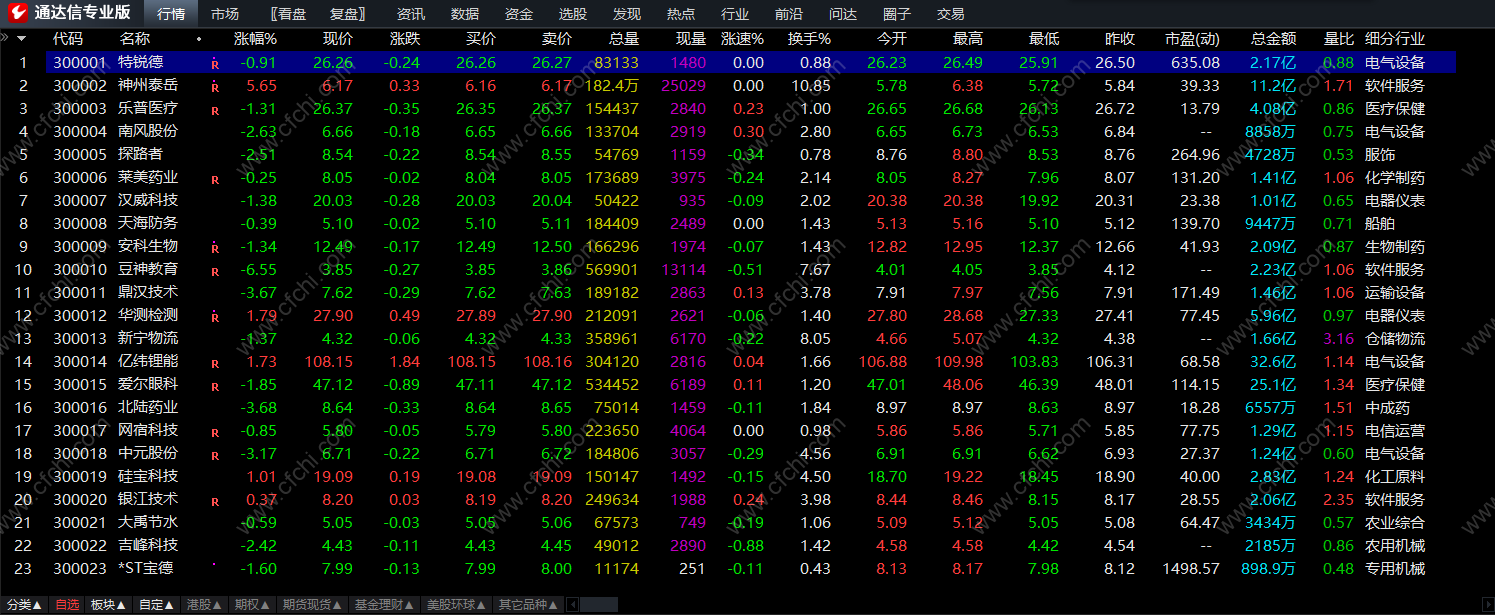Open the 港股 dropdown tab
The image size is (1495, 615).
(205, 604)
